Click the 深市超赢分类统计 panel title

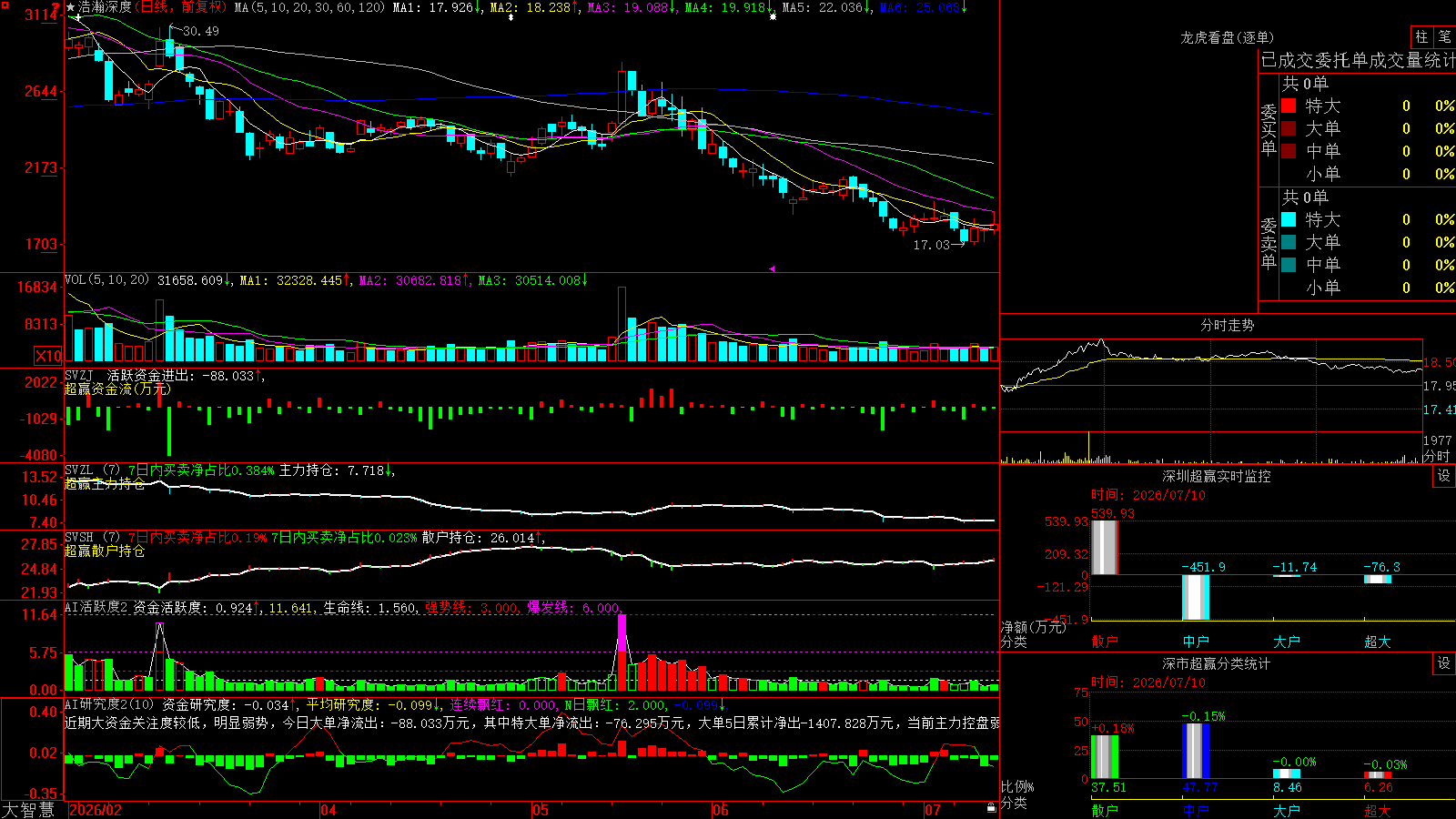(x=1216, y=663)
